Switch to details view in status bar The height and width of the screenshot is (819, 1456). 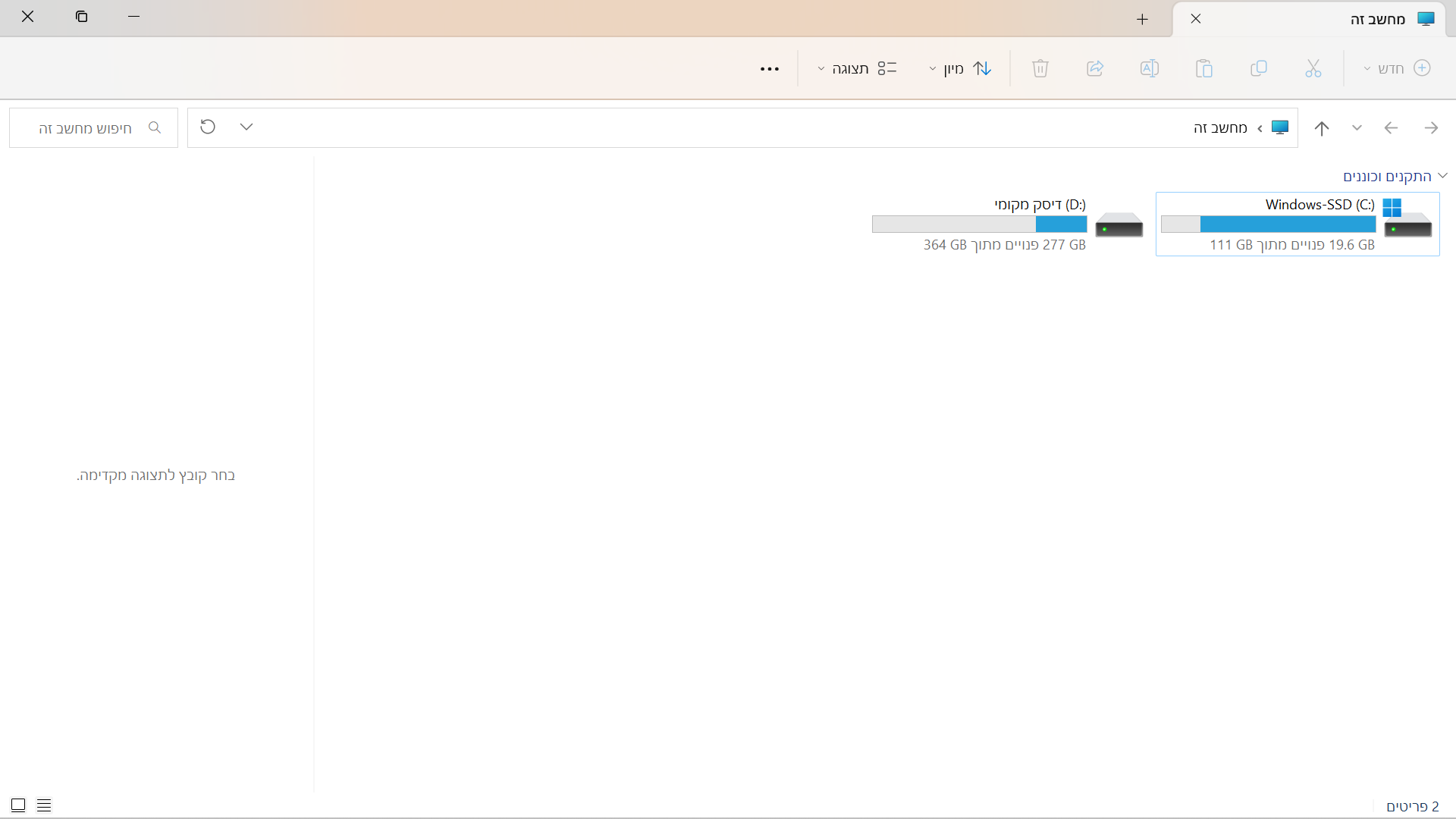pos(44,805)
